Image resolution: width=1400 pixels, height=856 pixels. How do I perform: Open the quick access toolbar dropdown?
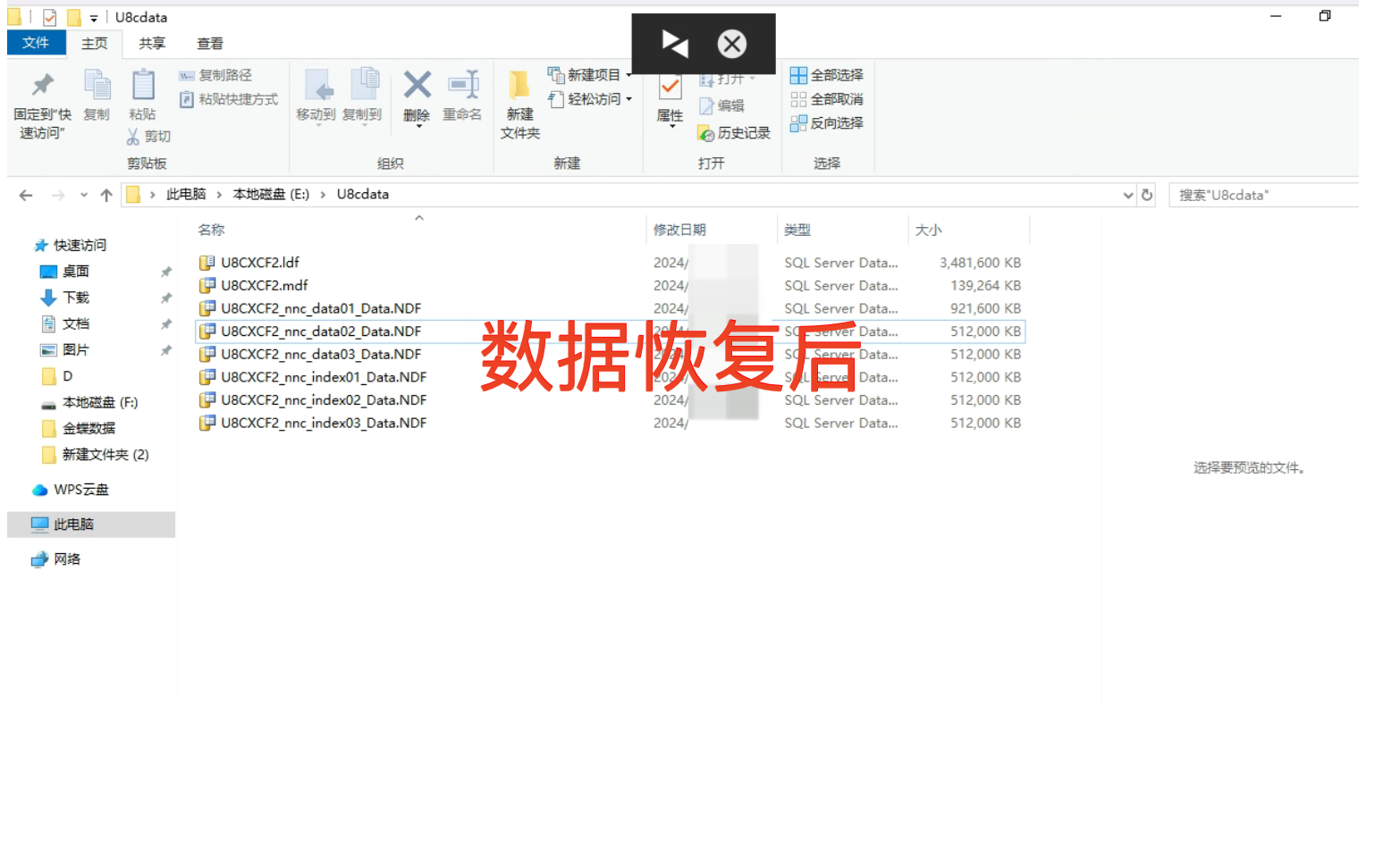tap(93, 18)
